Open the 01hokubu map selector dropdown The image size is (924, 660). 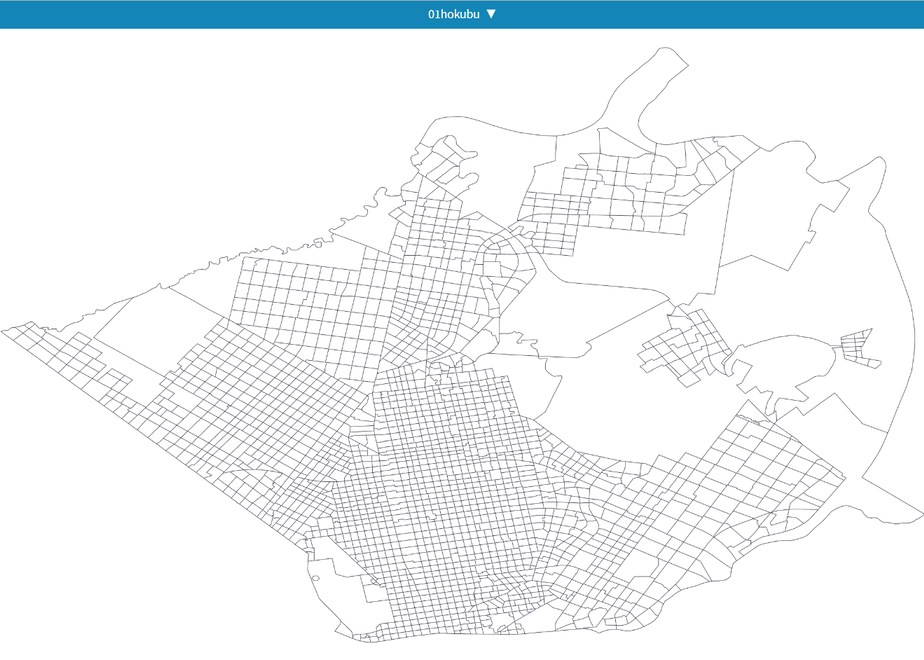click(x=461, y=14)
